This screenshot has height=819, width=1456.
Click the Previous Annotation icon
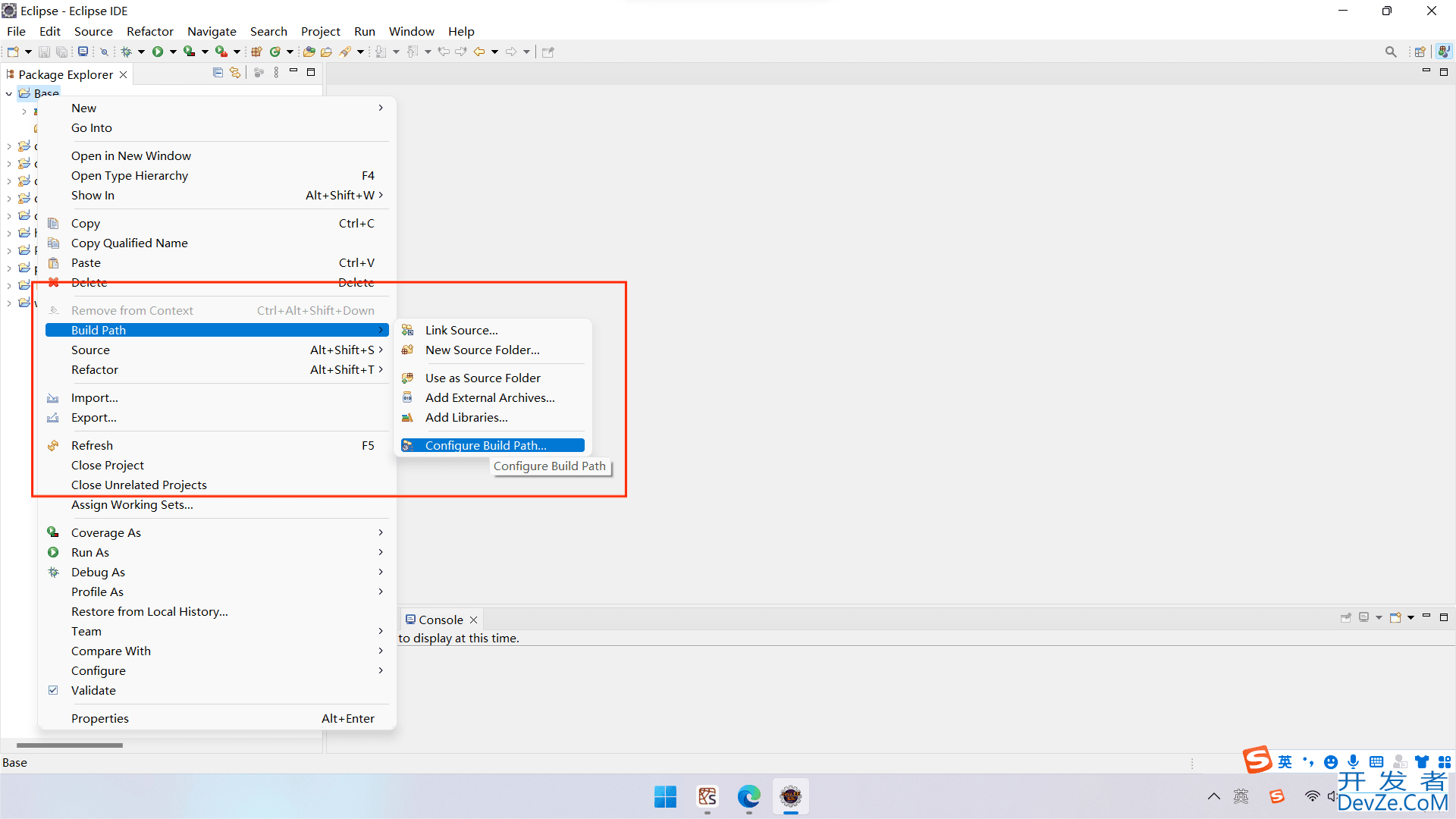(413, 52)
